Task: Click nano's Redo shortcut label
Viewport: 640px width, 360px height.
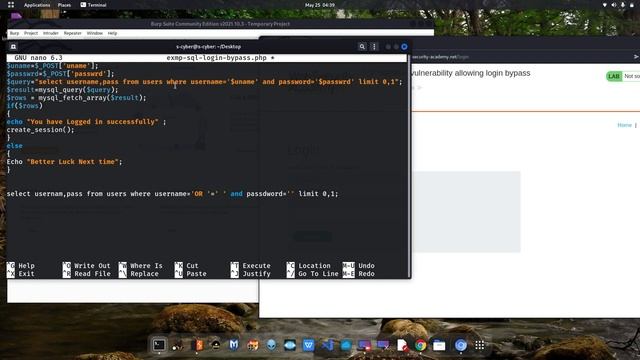Action: pos(366,274)
